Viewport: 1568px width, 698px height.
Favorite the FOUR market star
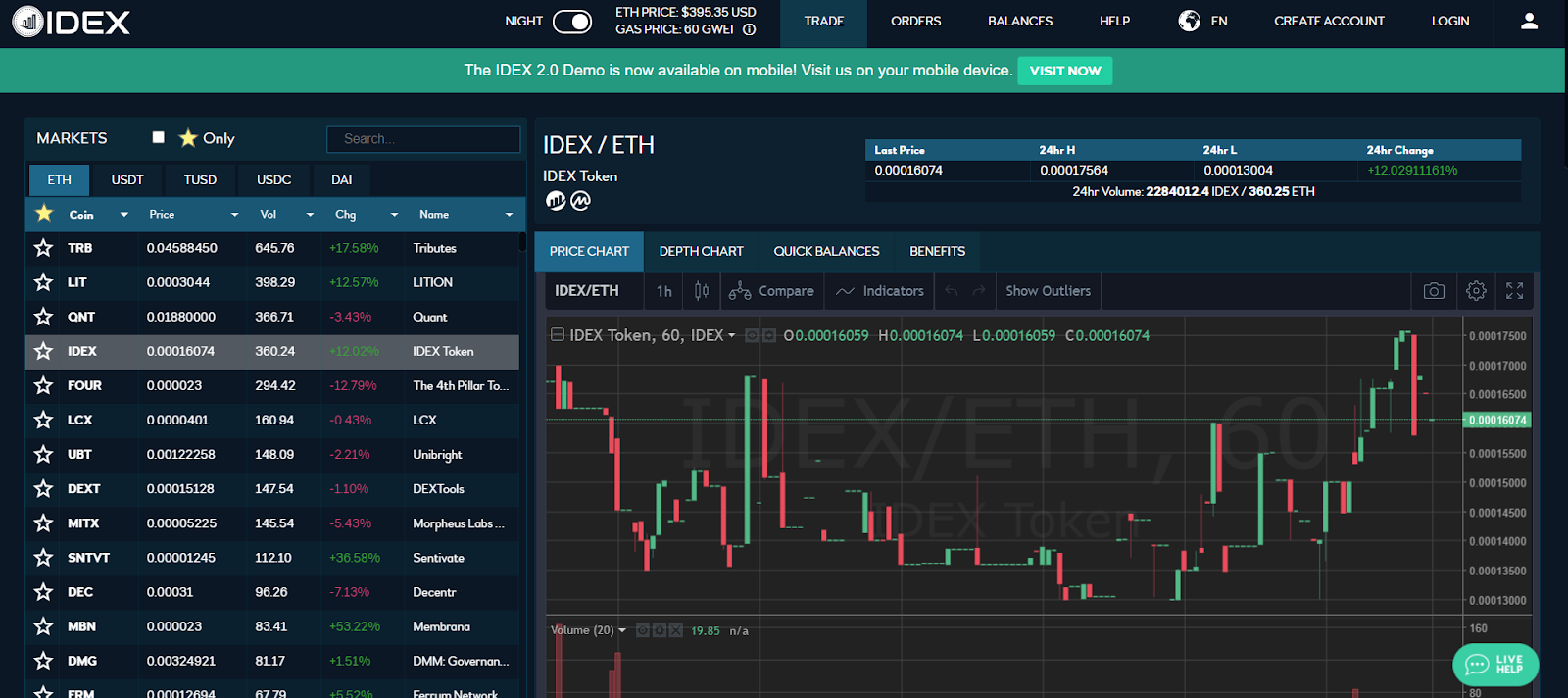(43, 385)
